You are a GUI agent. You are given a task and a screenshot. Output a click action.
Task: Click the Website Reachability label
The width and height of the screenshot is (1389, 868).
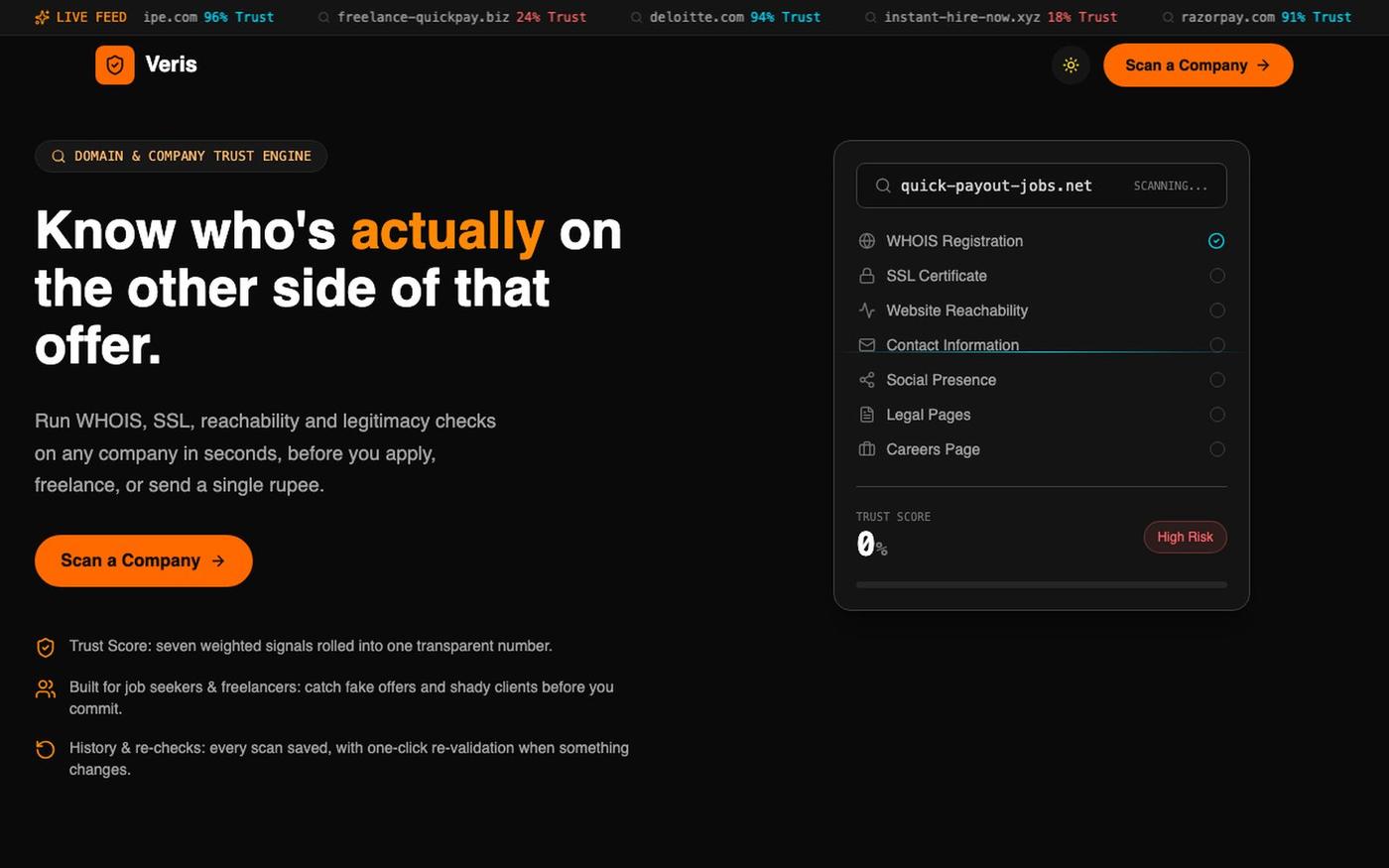(956, 310)
